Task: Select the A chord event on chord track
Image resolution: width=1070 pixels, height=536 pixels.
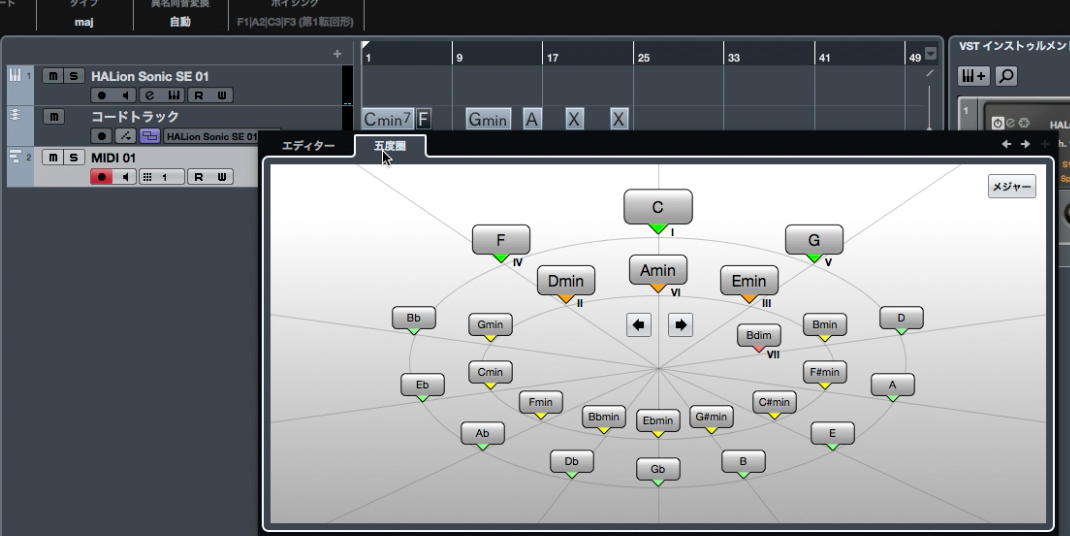Action: pos(532,119)
